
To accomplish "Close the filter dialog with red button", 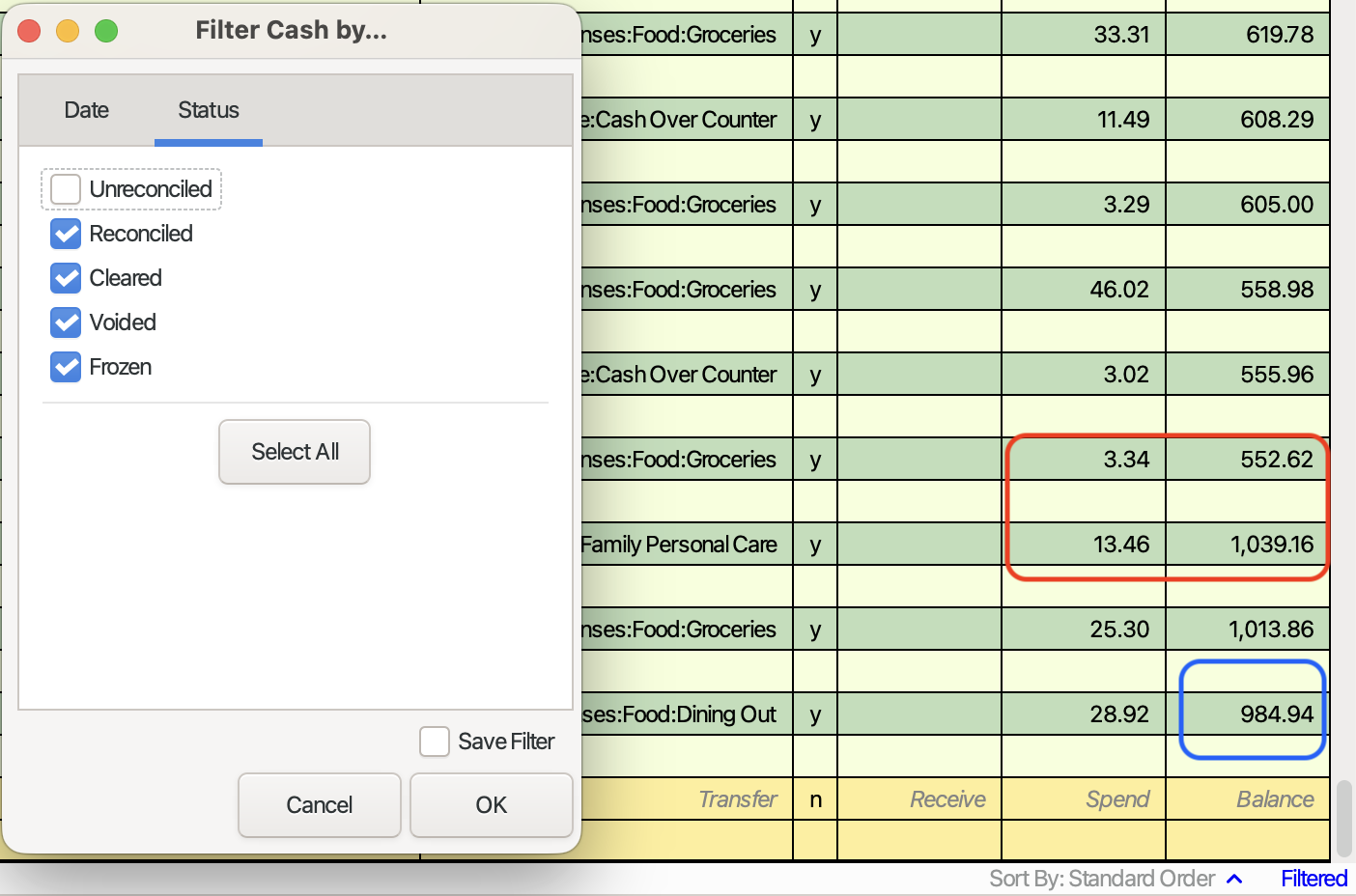I will point(29,31).
